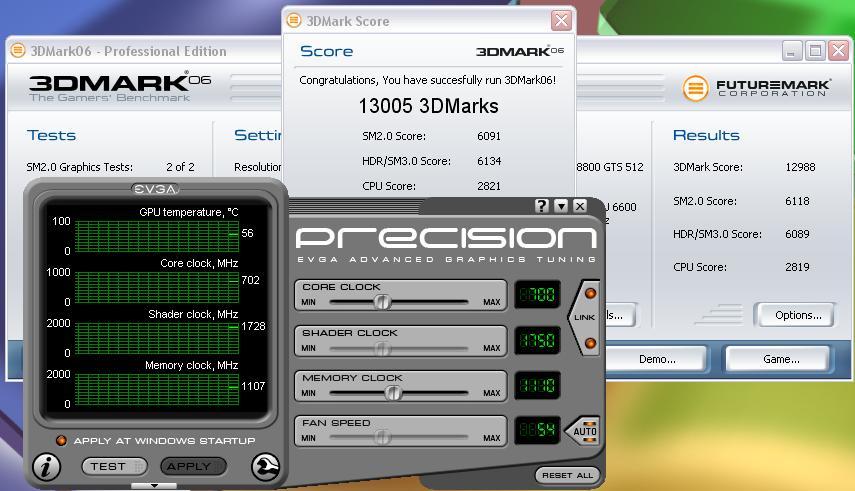
Task: Maximize the 3DMark06 window
Action: pyautogui.click(x=815, y=51)
